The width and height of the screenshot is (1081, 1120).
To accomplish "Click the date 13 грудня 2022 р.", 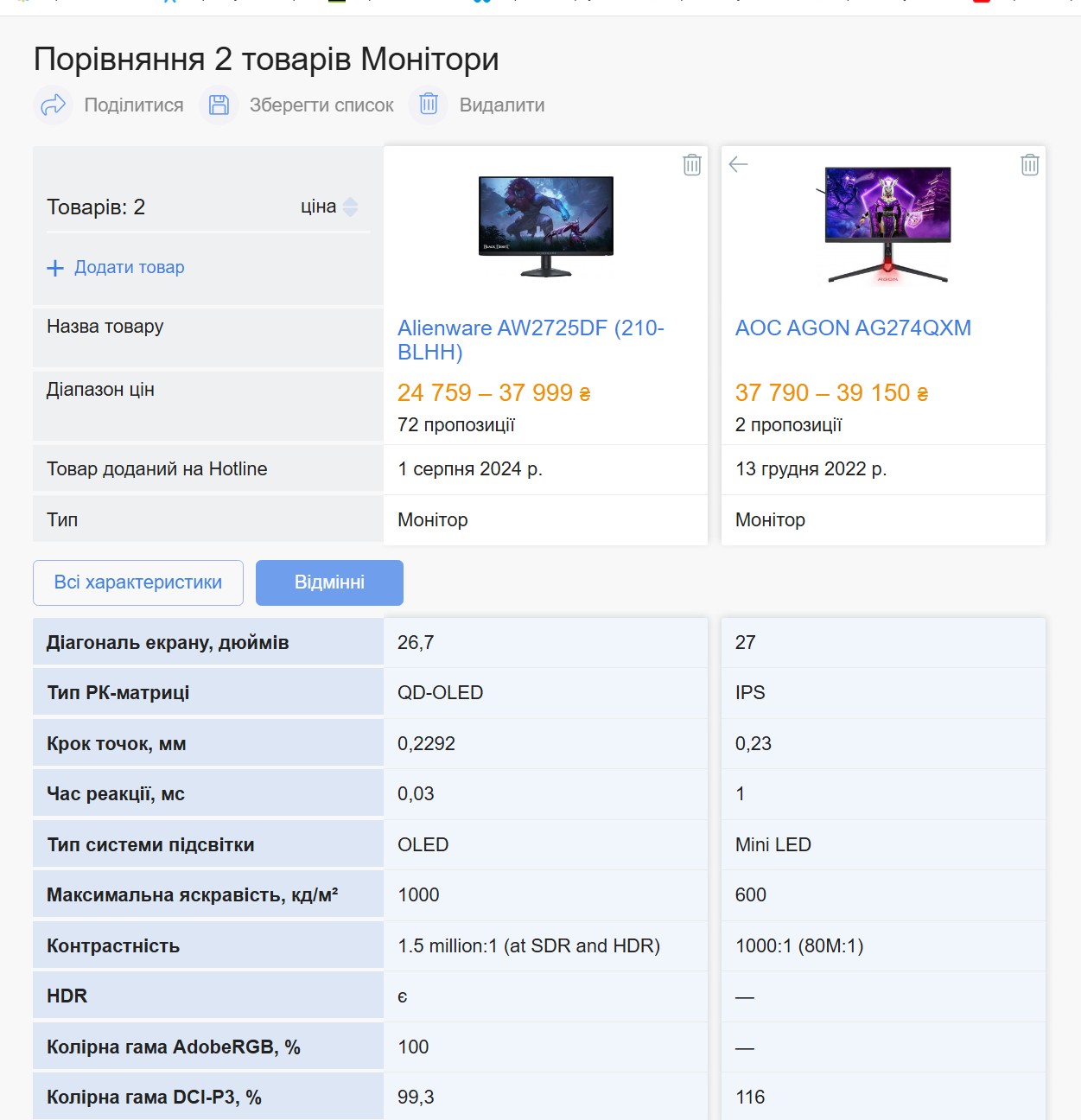I will (811, 469).
